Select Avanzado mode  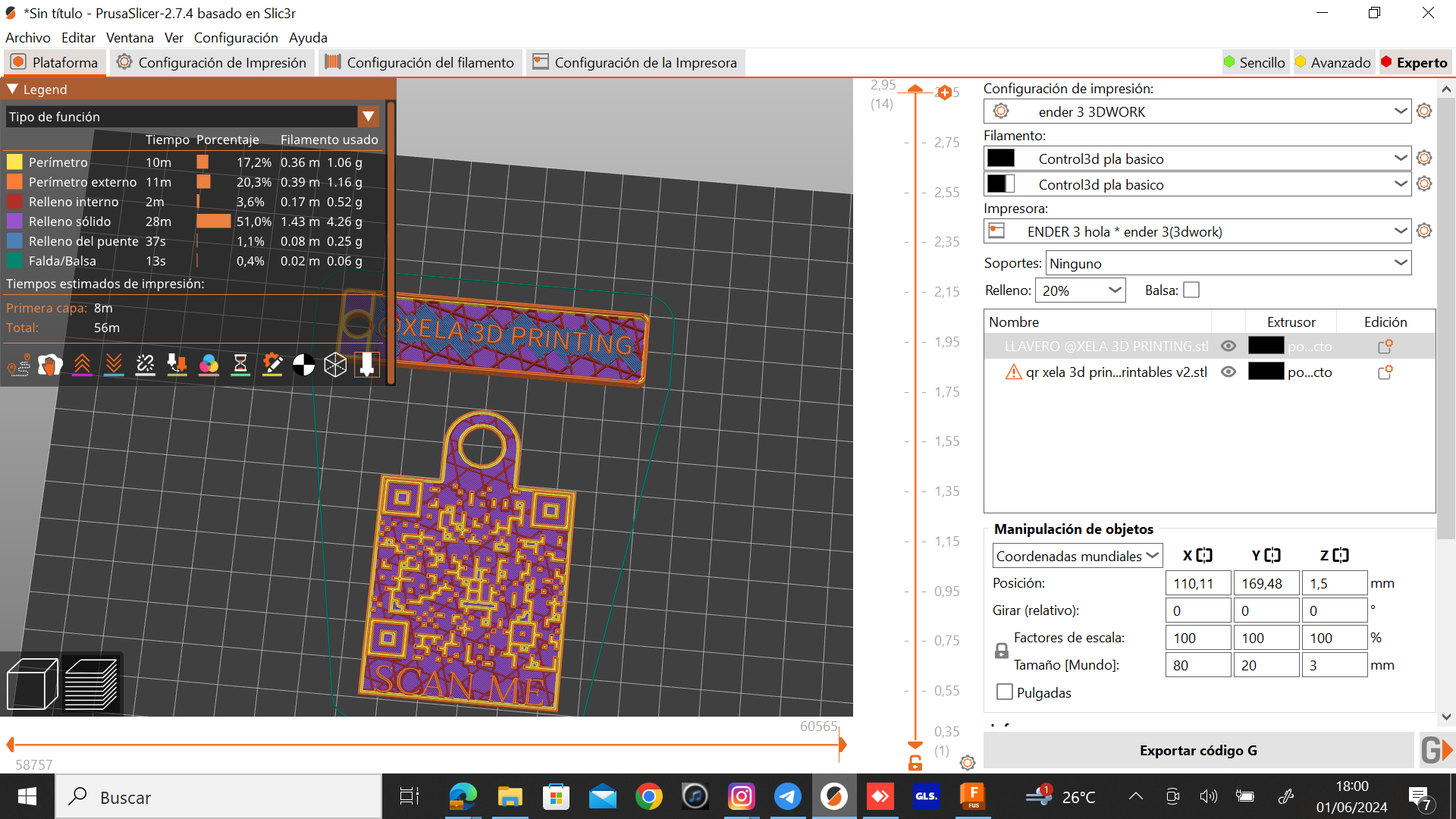coord(1332,63)
